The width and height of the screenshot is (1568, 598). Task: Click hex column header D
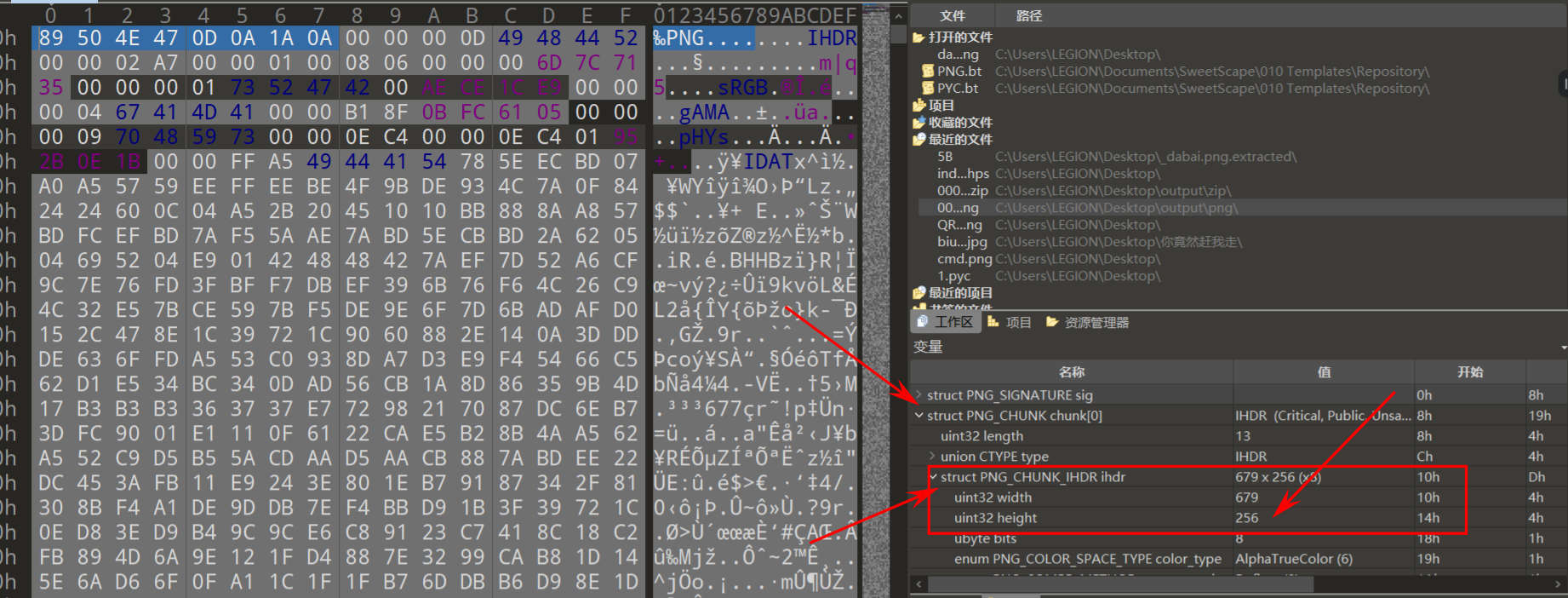(x=549, y=15)
